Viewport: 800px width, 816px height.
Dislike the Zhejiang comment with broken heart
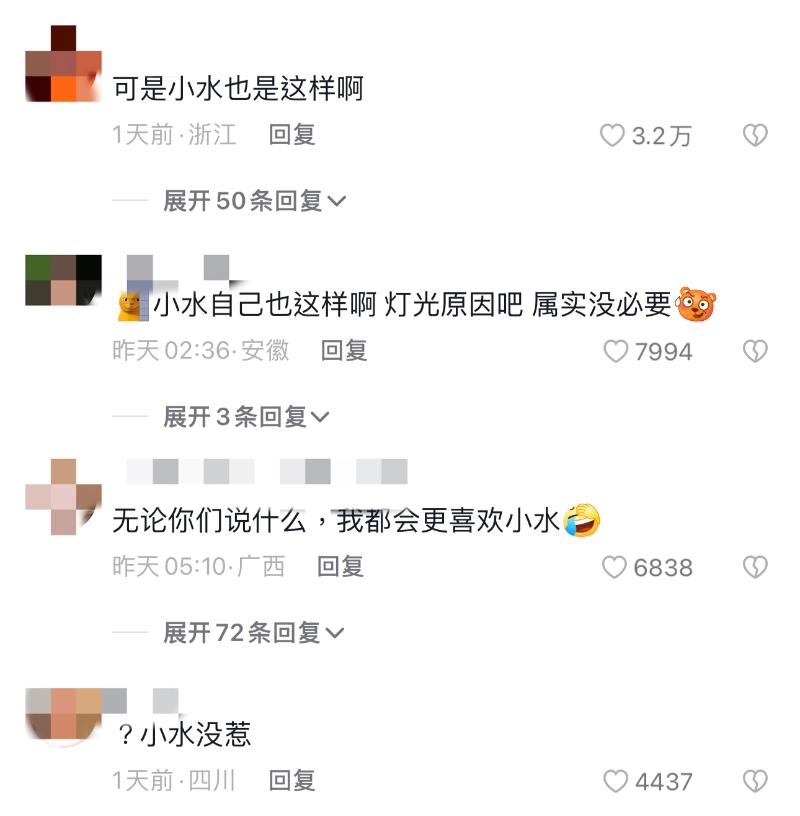click(x=755, y=135)
